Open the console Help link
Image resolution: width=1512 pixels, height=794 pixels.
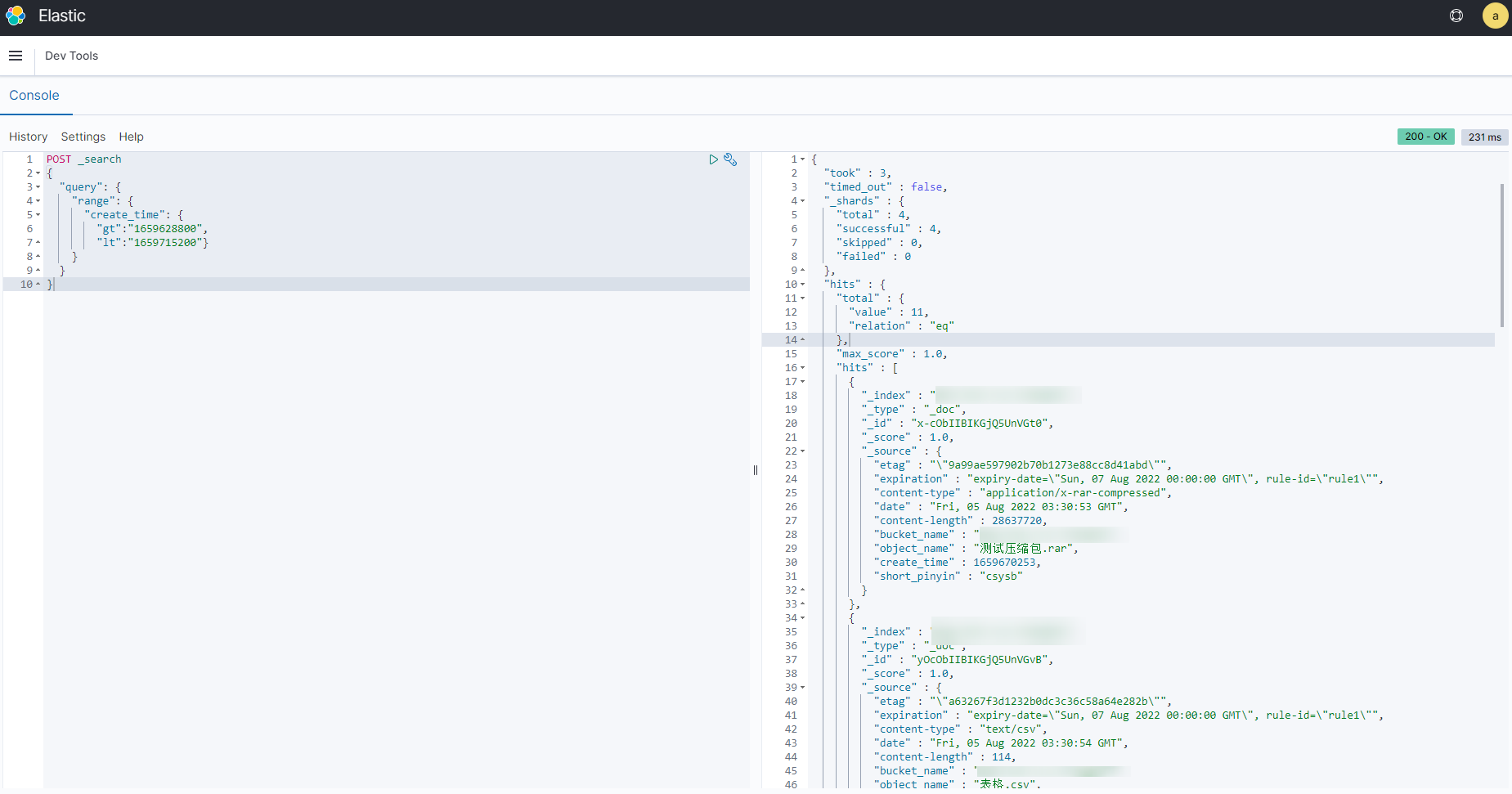[131, 137]
